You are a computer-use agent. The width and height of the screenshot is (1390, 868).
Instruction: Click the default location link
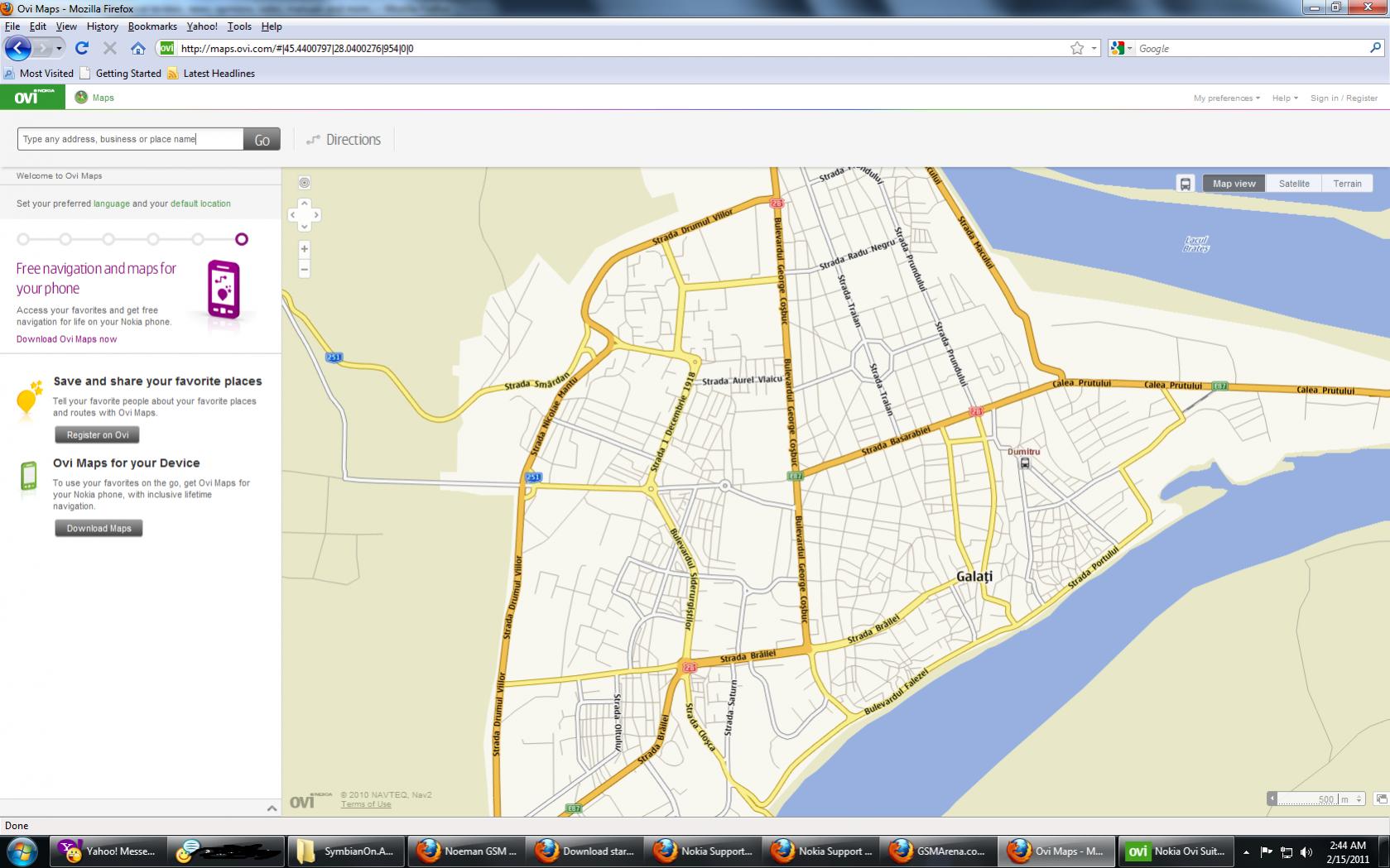pos(200,204)
